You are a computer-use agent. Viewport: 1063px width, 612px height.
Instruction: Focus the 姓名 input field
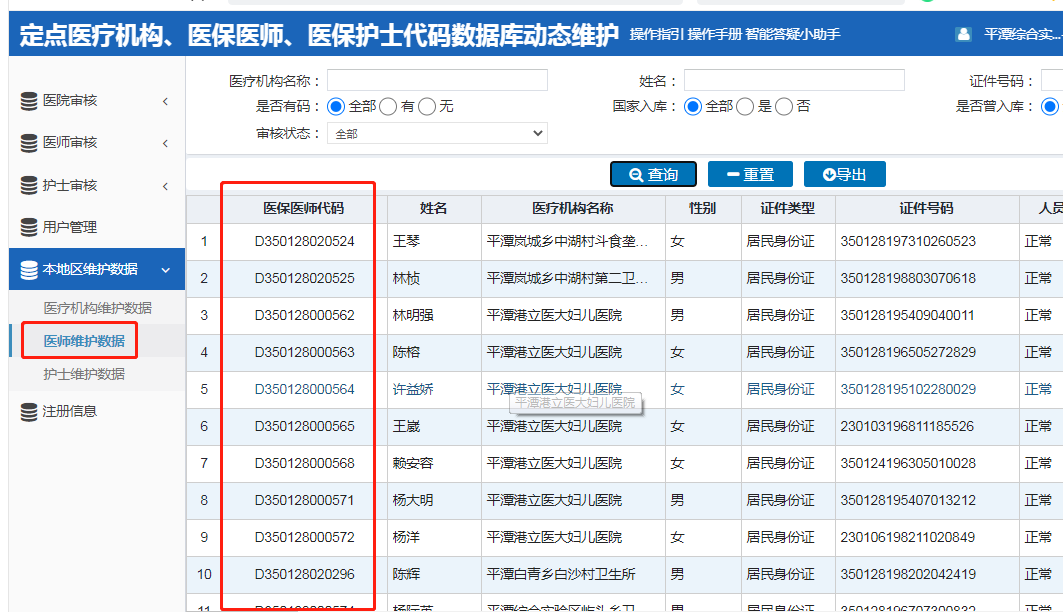794,80
